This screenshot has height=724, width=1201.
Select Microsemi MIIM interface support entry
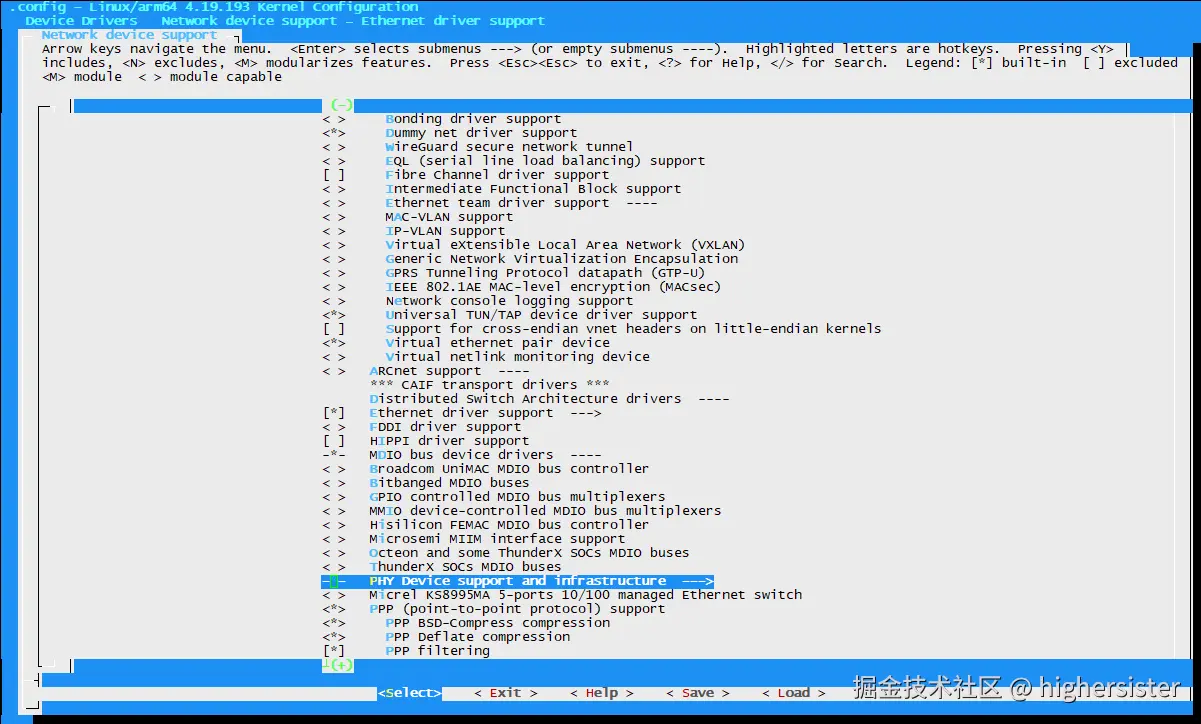(497, 539)
